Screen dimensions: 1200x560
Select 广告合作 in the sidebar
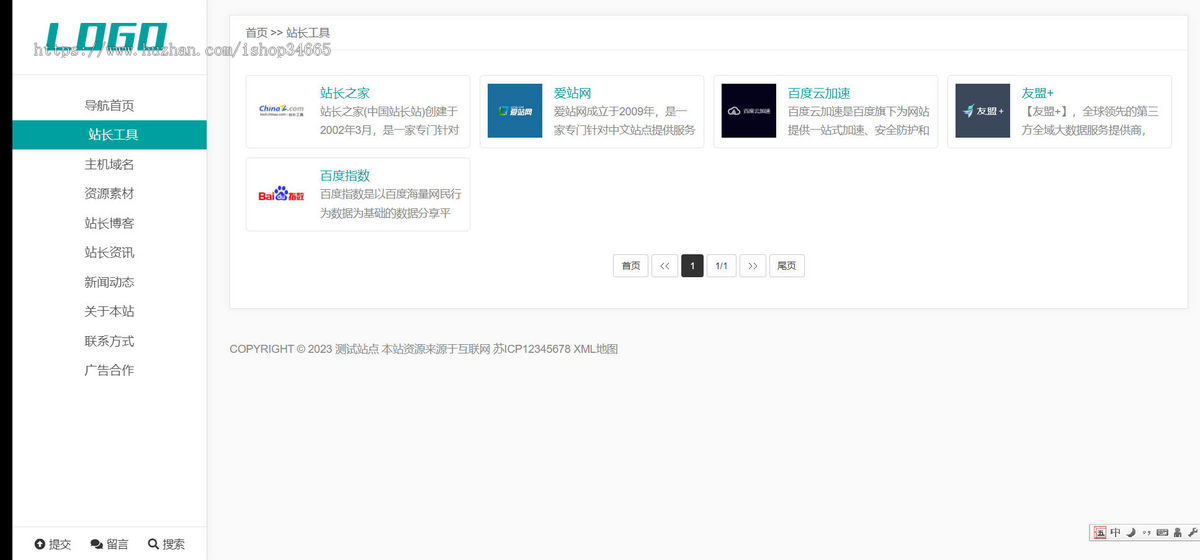pyautogui.click(x=109, y=370)
